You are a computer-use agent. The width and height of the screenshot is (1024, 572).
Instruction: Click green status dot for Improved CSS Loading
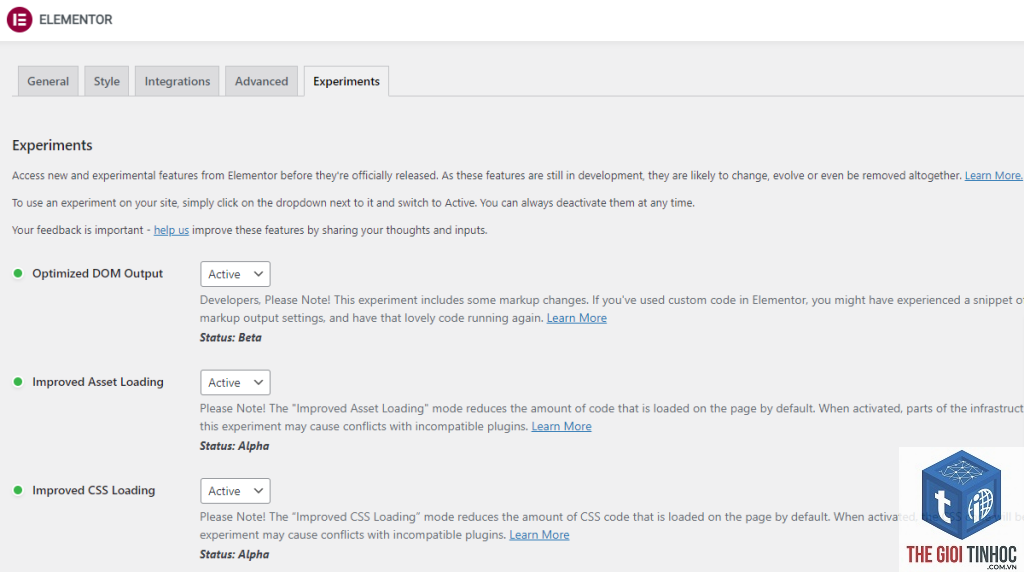pos(18,490)
